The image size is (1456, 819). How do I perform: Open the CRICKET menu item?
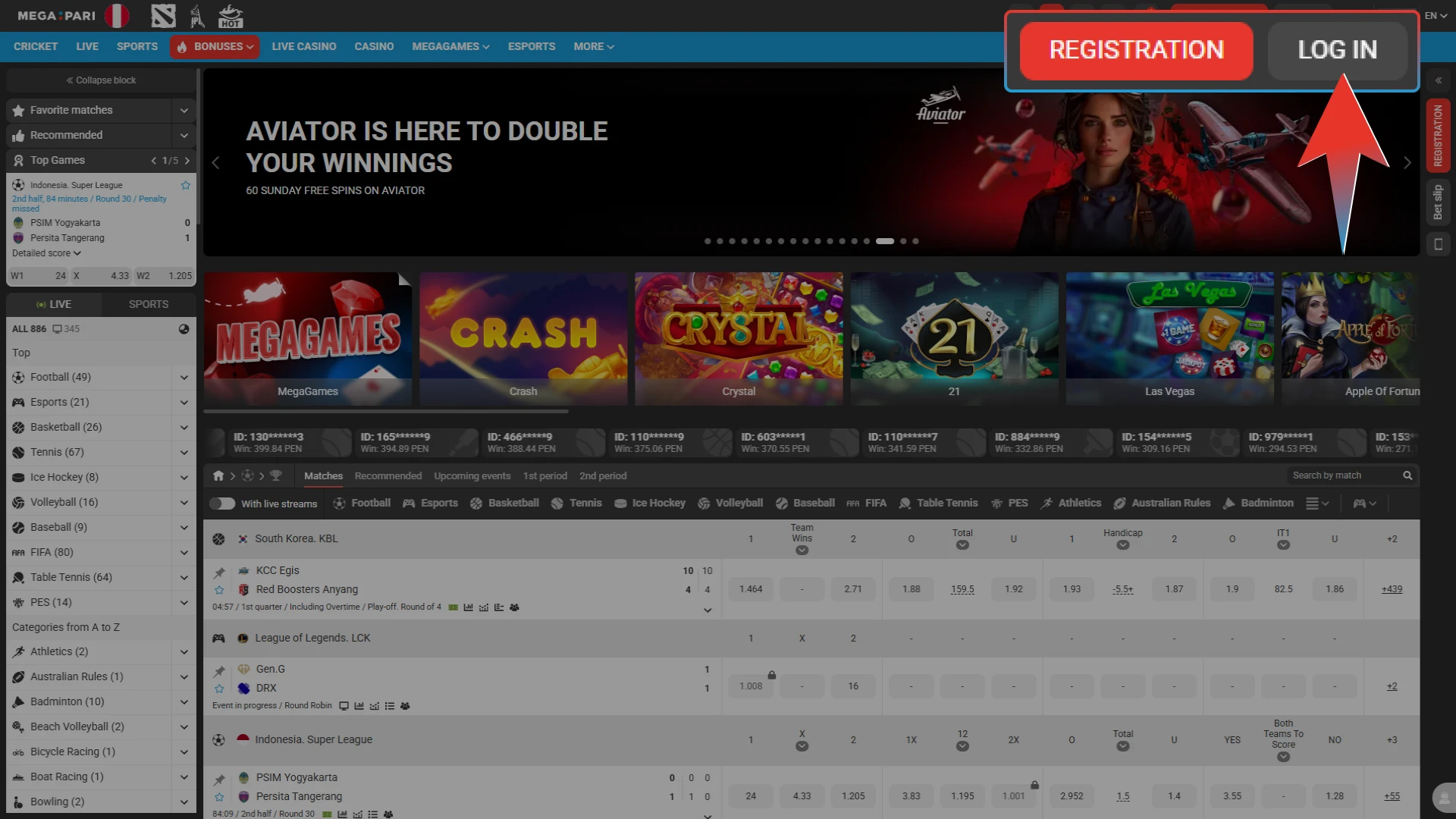point(36,47)
